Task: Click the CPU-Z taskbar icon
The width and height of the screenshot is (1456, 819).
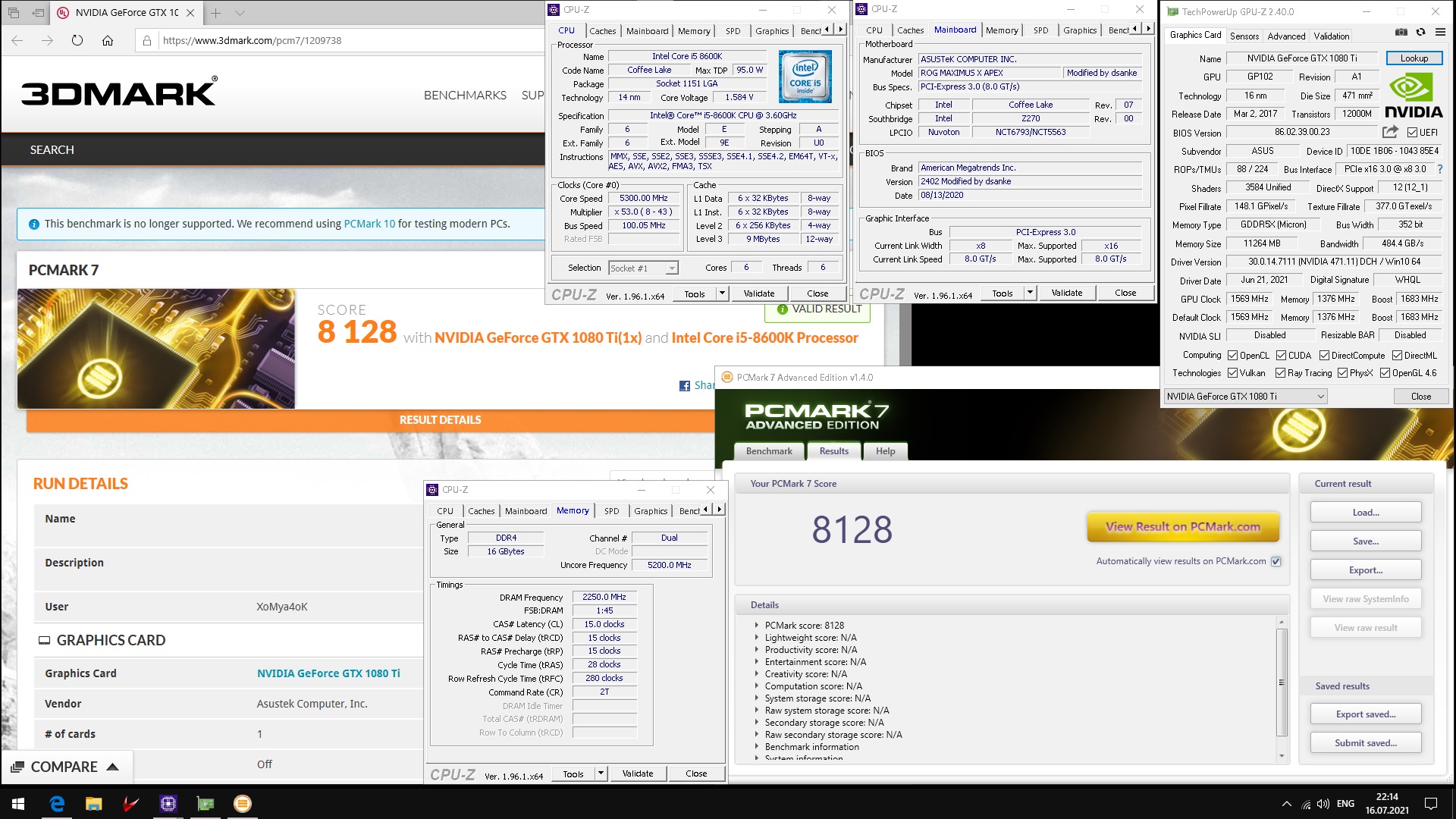Action: (x=168, y=804)
